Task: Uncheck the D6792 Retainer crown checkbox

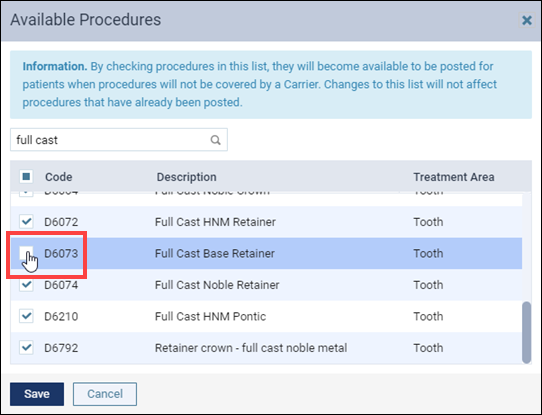Action: pos(26,348)
